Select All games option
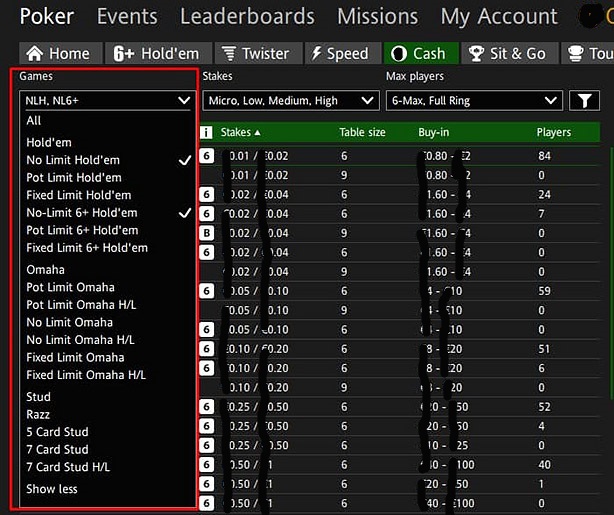This screenshot has height=515, width=614. click(108, 121)
